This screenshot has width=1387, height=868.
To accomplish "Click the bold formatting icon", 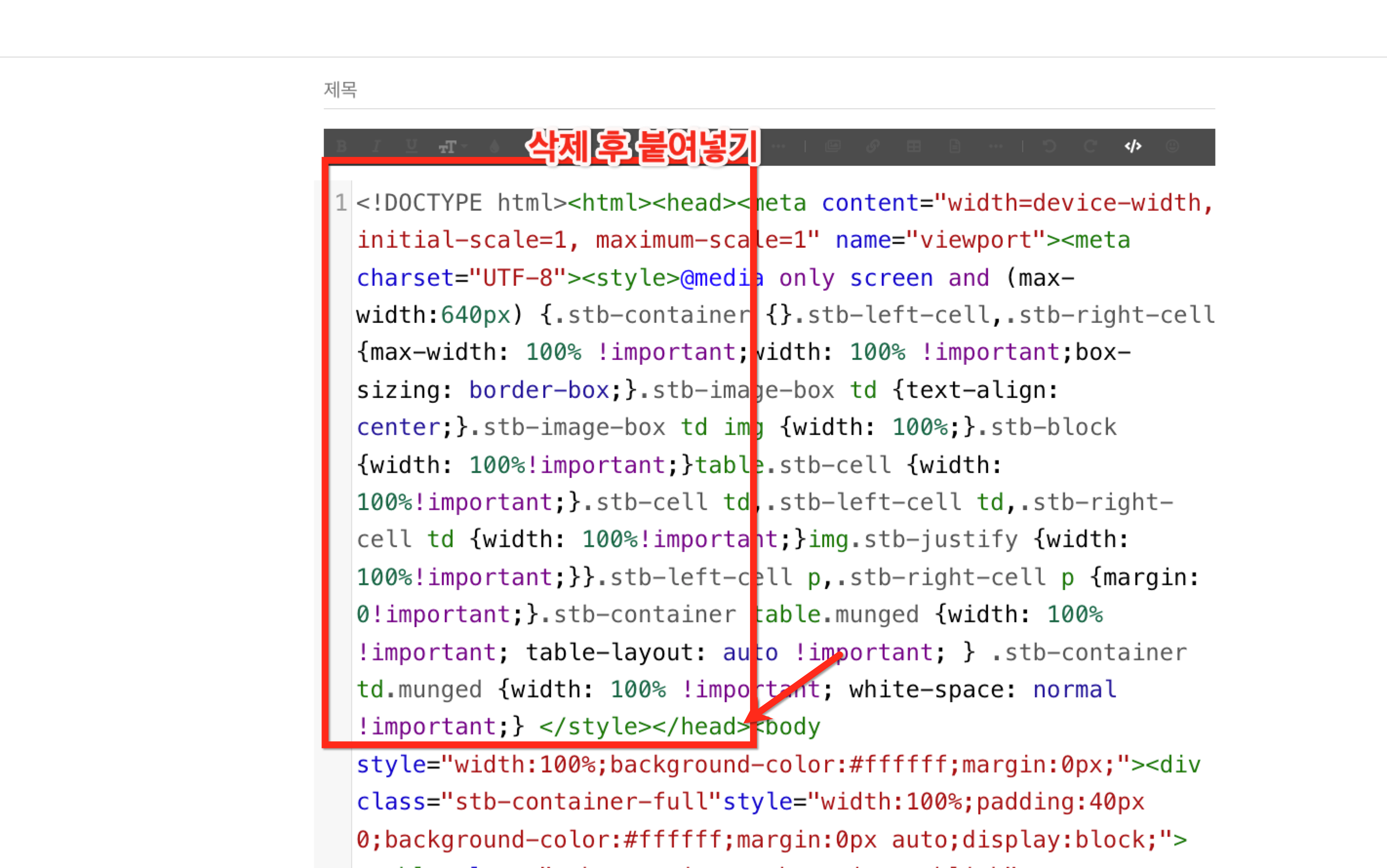I will [x=341, y=146].
